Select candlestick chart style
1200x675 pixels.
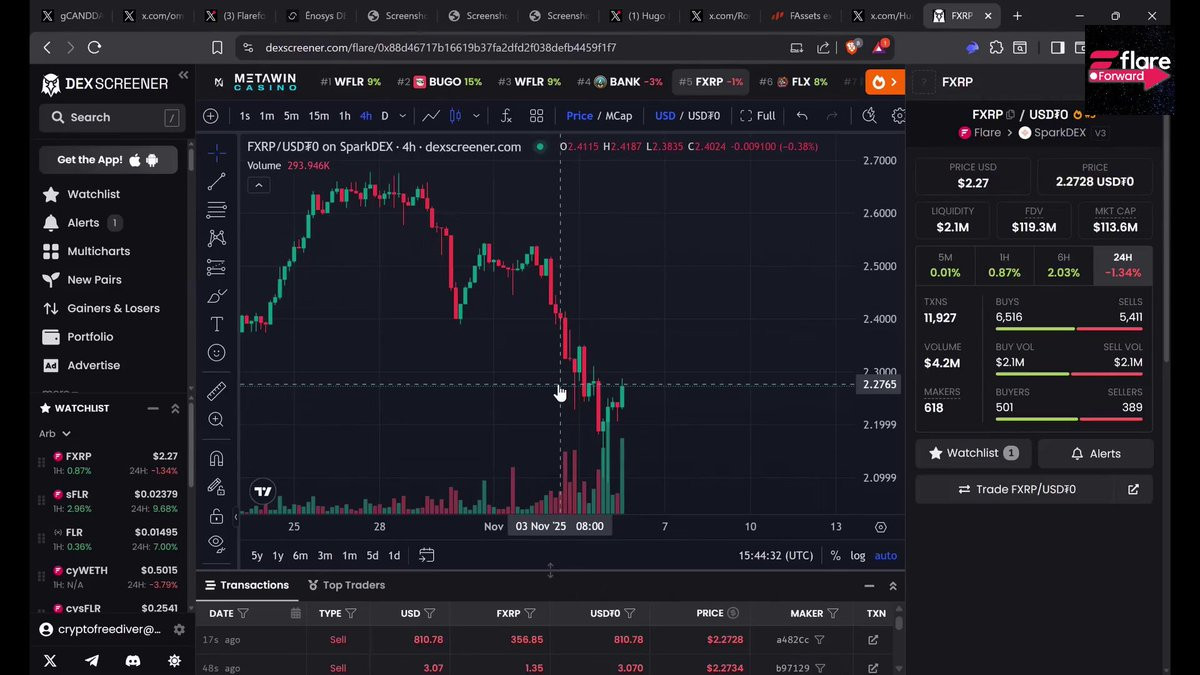[455, 116]
